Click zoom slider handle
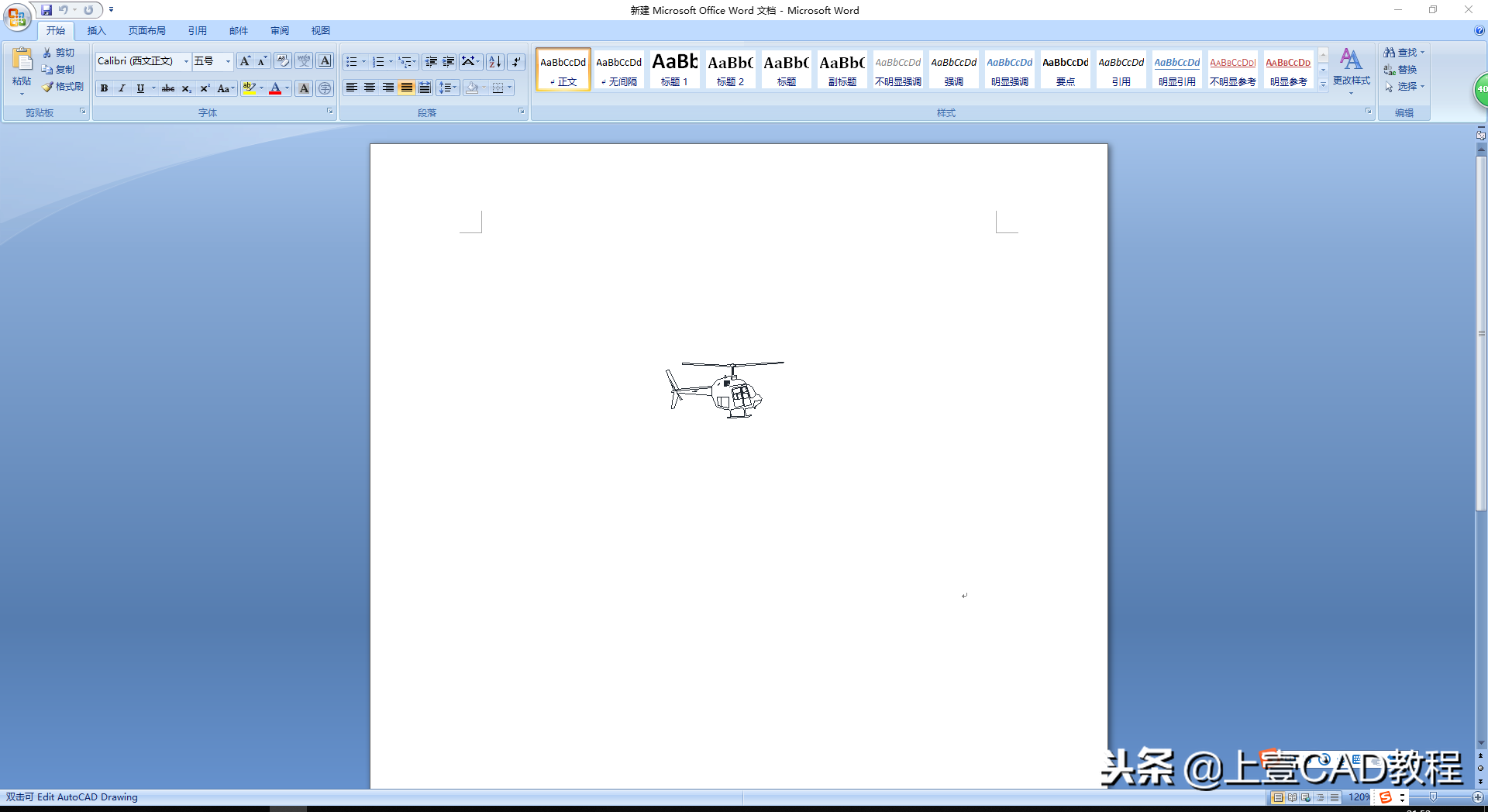 [1433, 797]
